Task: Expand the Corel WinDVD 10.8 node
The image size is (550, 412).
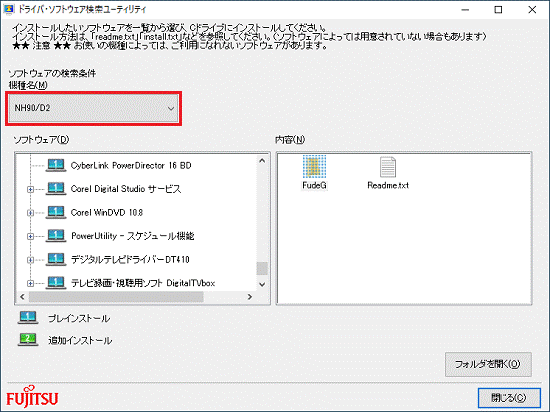Action: pyautogui.click(x=30, y=213)
